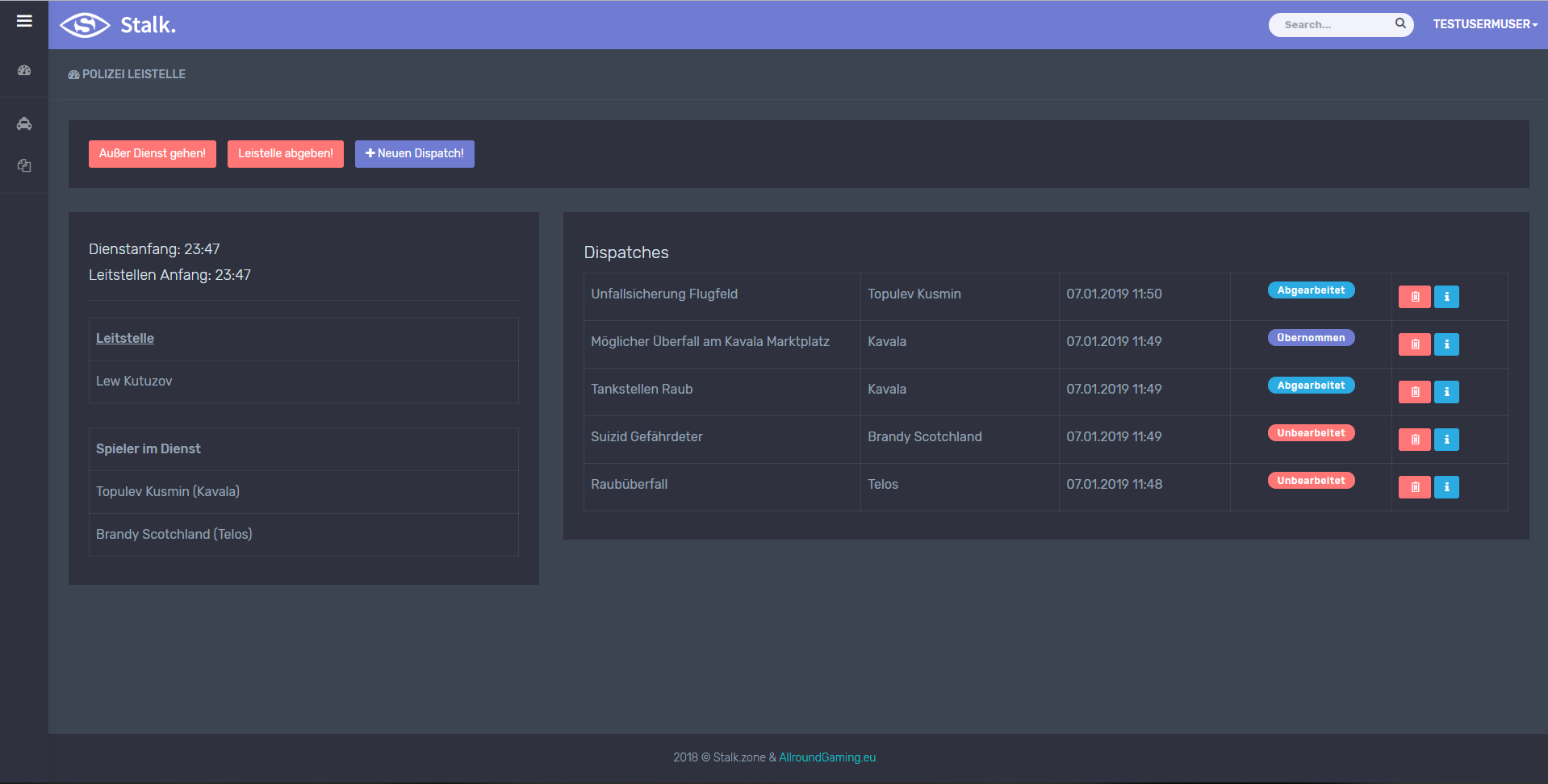Click the copy documents sidebar icon
Screen dimensions: 1548x784
(x=24, y=165)
